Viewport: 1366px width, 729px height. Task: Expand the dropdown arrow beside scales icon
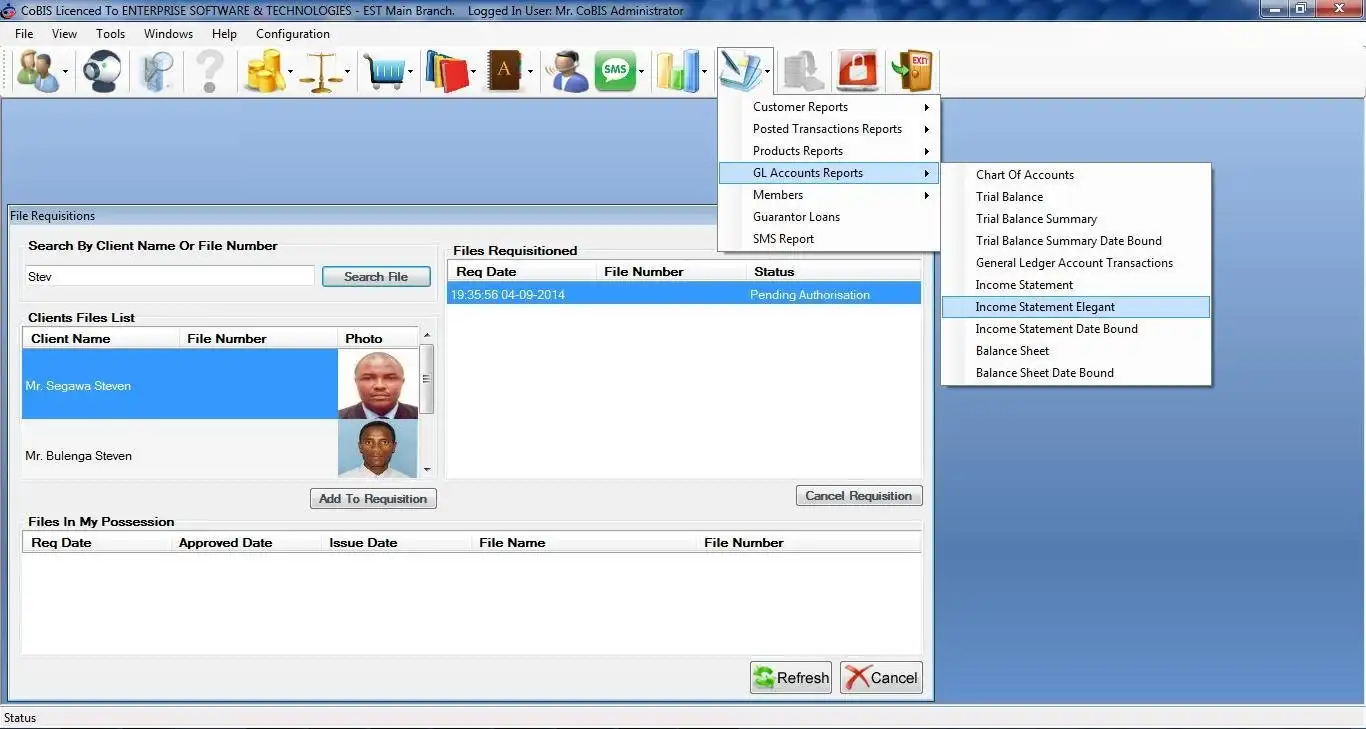(347, 72)
